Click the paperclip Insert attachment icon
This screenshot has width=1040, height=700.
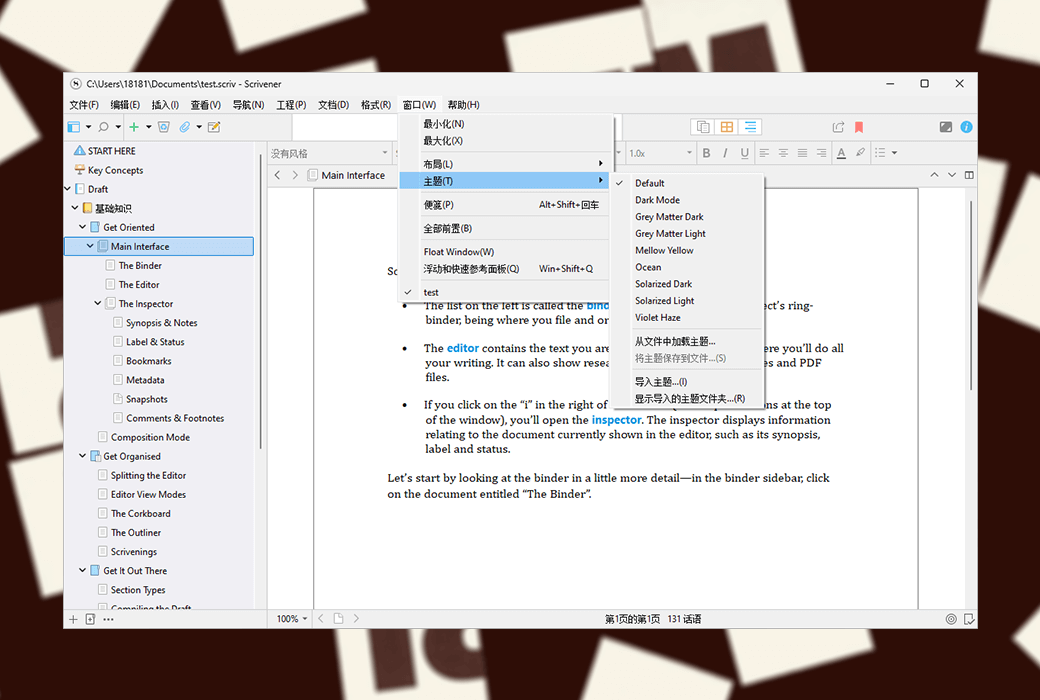point(184,127)
